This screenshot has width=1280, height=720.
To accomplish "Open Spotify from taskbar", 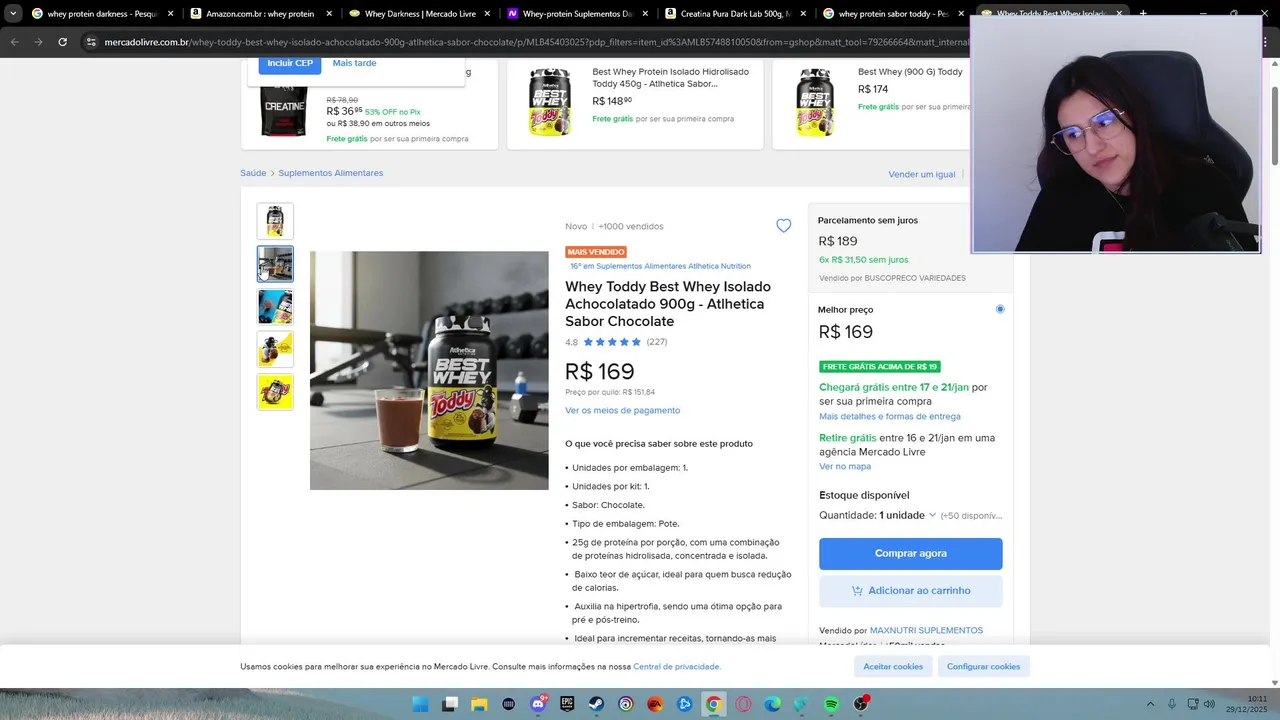I will [x=831, y=704].
